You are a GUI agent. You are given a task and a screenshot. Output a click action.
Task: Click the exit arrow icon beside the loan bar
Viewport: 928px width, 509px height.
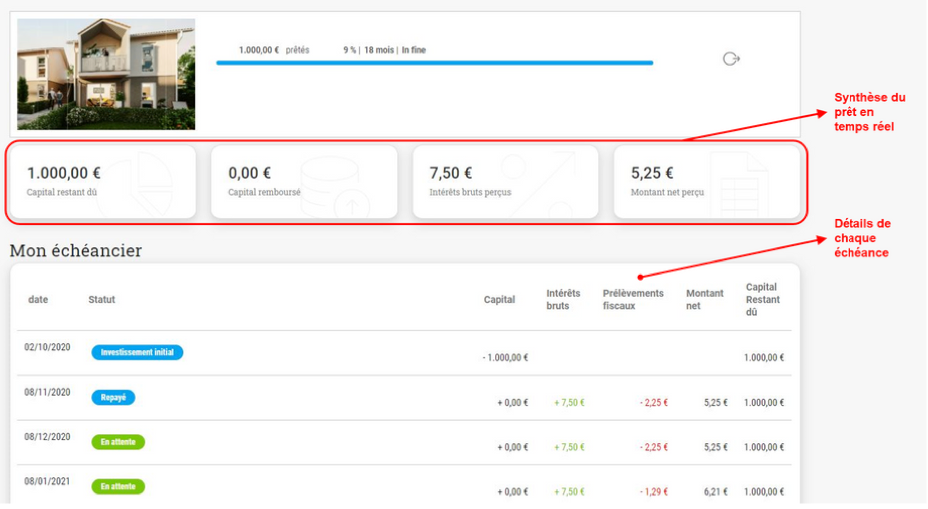pos(732,59)
